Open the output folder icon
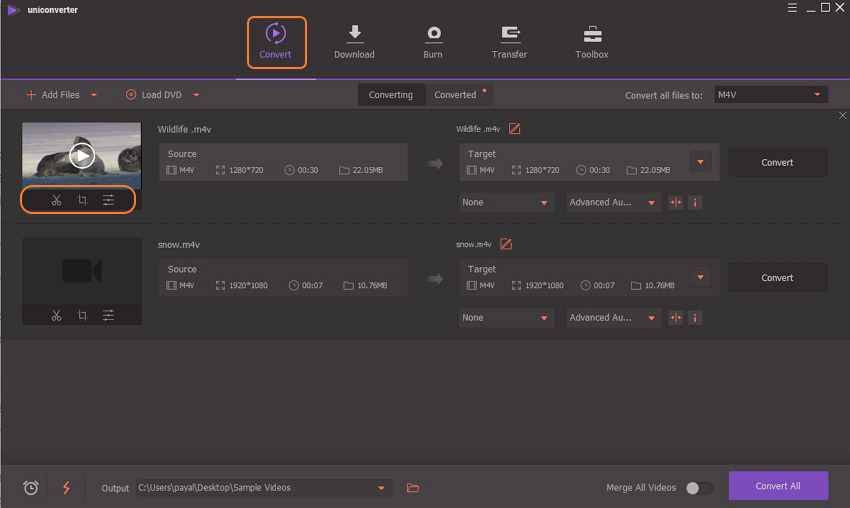The height and width of the screenshot is (508, 850). 413,488
